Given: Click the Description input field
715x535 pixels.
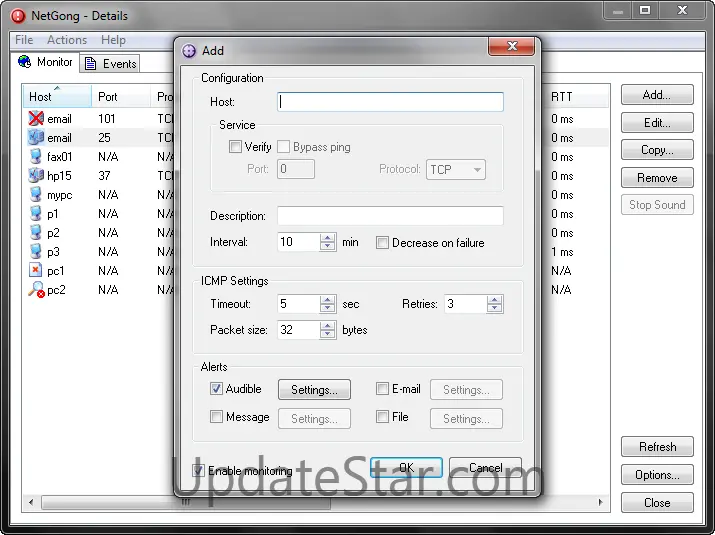Looking at the screenshot, I should 390,215.
